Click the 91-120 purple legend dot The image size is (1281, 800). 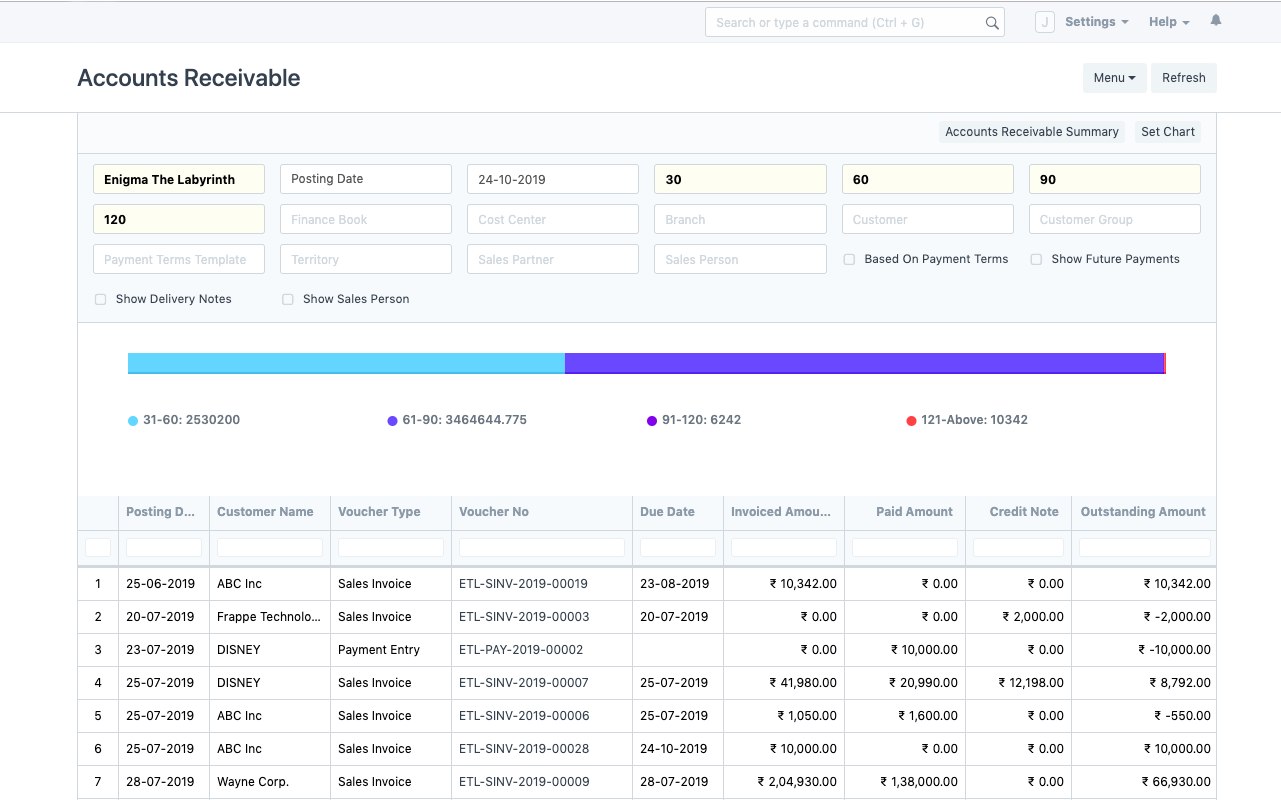click(652, 421)
